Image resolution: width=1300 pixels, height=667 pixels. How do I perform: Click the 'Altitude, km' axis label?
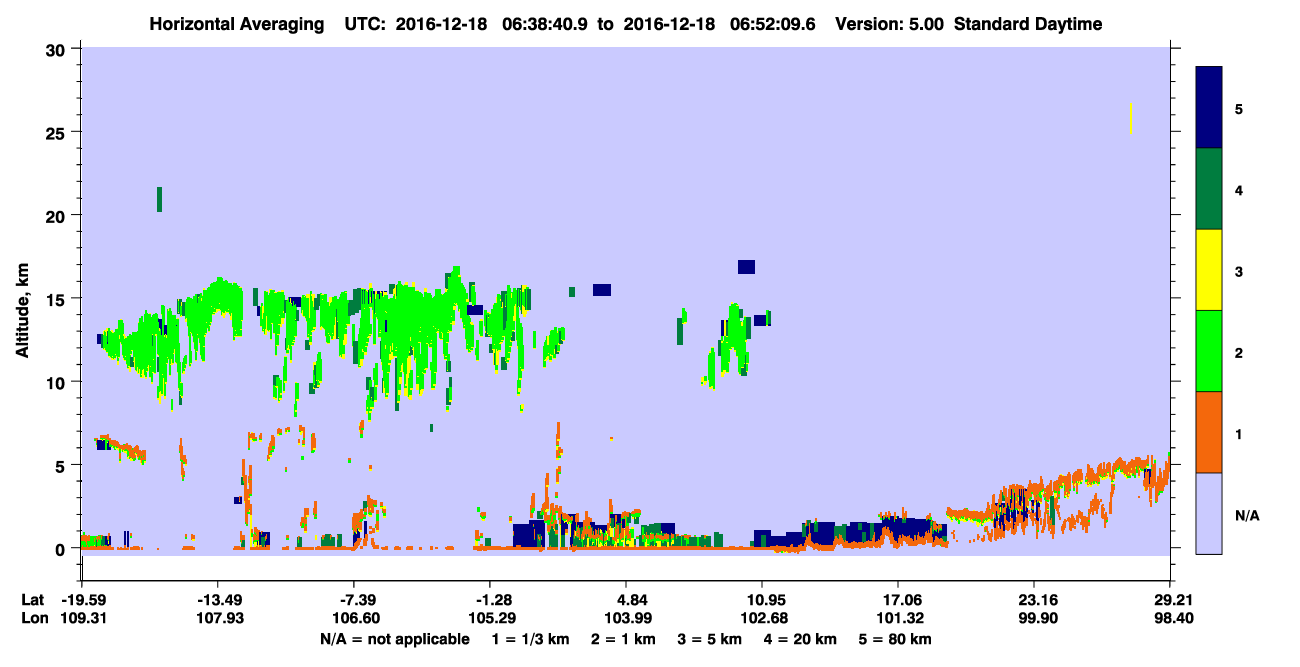[x=22, y=311]
